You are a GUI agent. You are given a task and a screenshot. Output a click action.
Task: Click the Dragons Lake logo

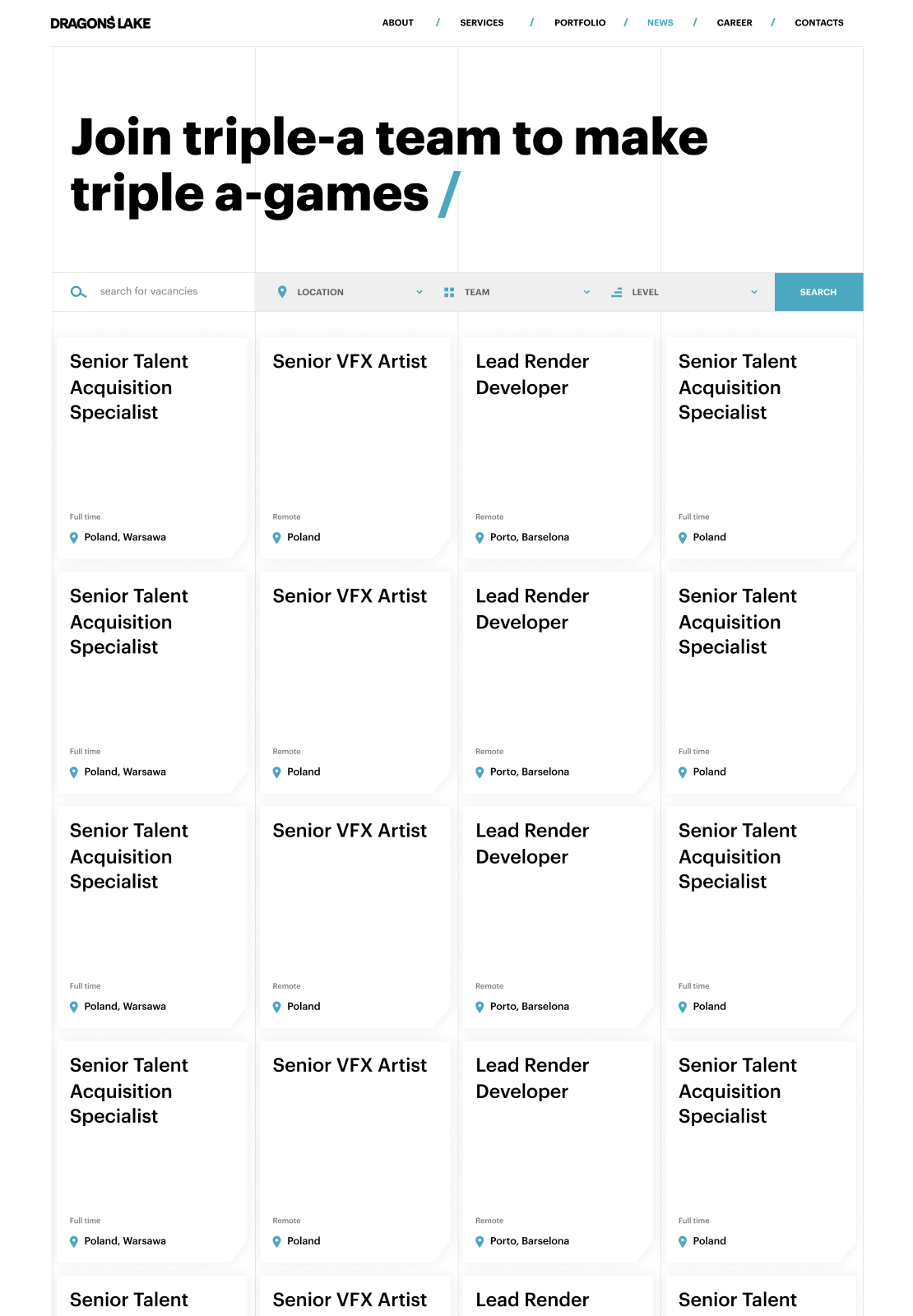[100, 23]
